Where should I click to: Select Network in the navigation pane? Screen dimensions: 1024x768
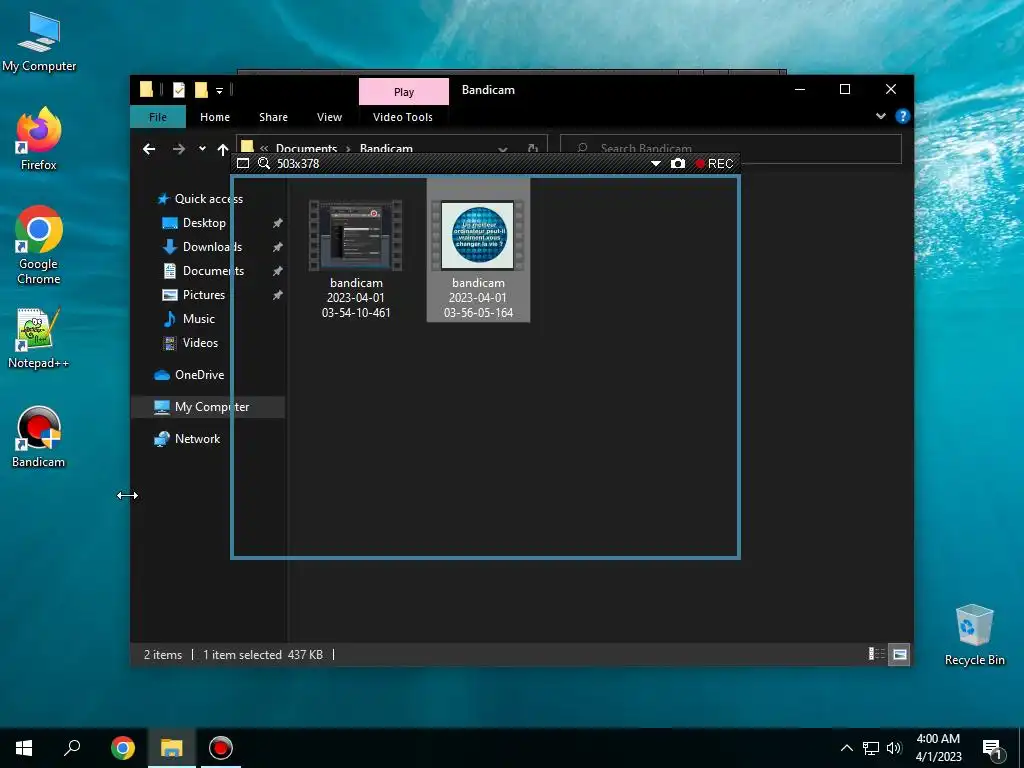pos(197,439)
